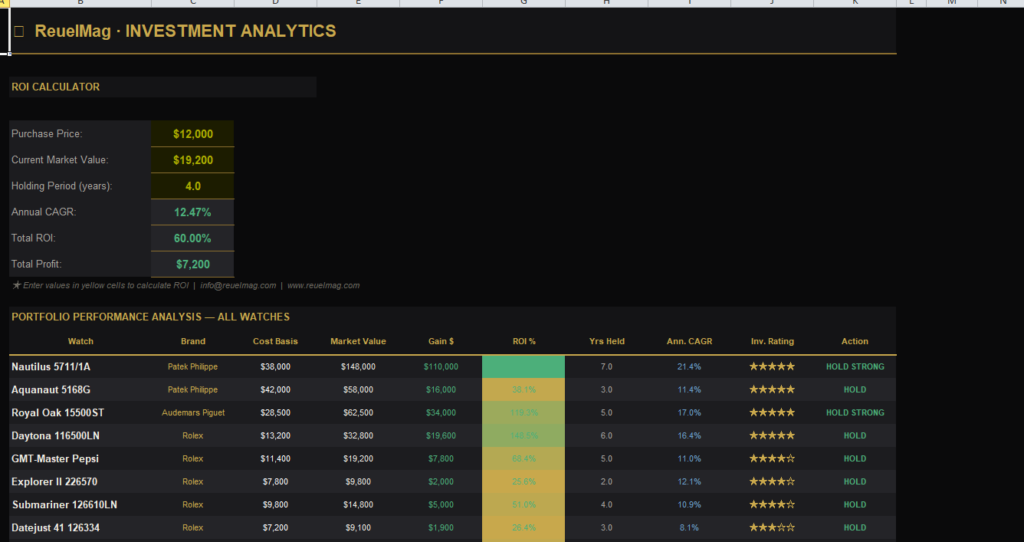Select the Daytona 116500LN watch cell
The width and height of the screenshot is (1024, 542).
point(80,436)
